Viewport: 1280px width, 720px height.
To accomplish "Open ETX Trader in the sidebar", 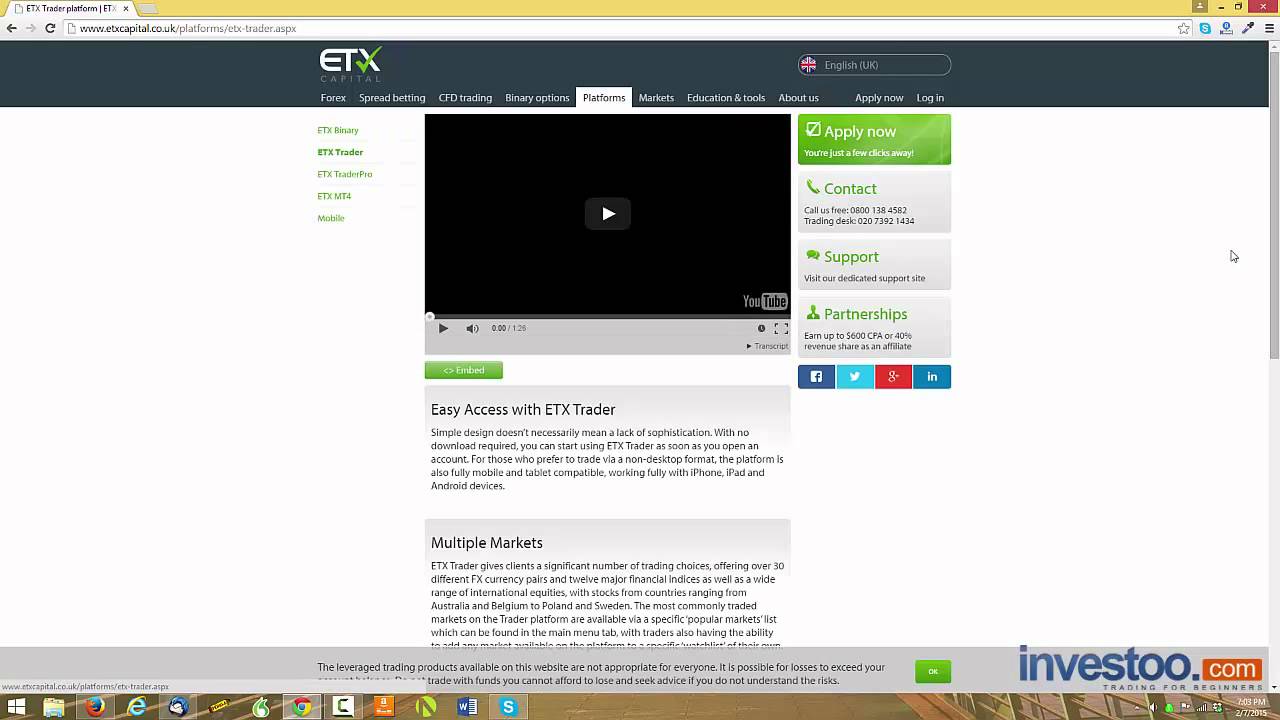I will (x=340, y=152).
